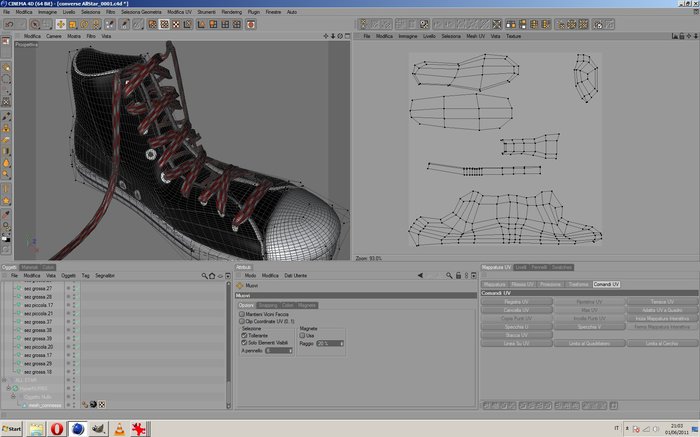Image resolution: width=700 pixels, height=437 pixels.
Task: Open the Modifica UV menu
Action: click(181, 11)
